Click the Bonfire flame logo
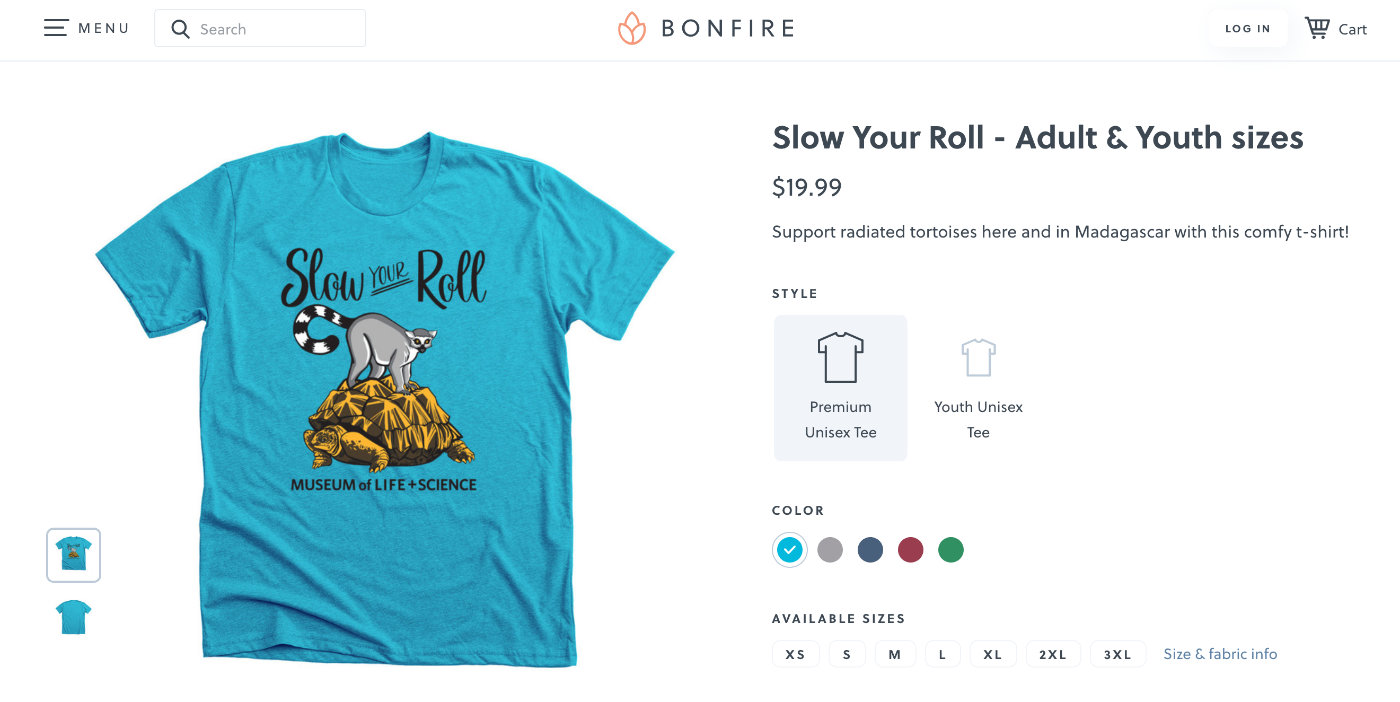Viewport: 1400px width, 702px height. [632, 29]
